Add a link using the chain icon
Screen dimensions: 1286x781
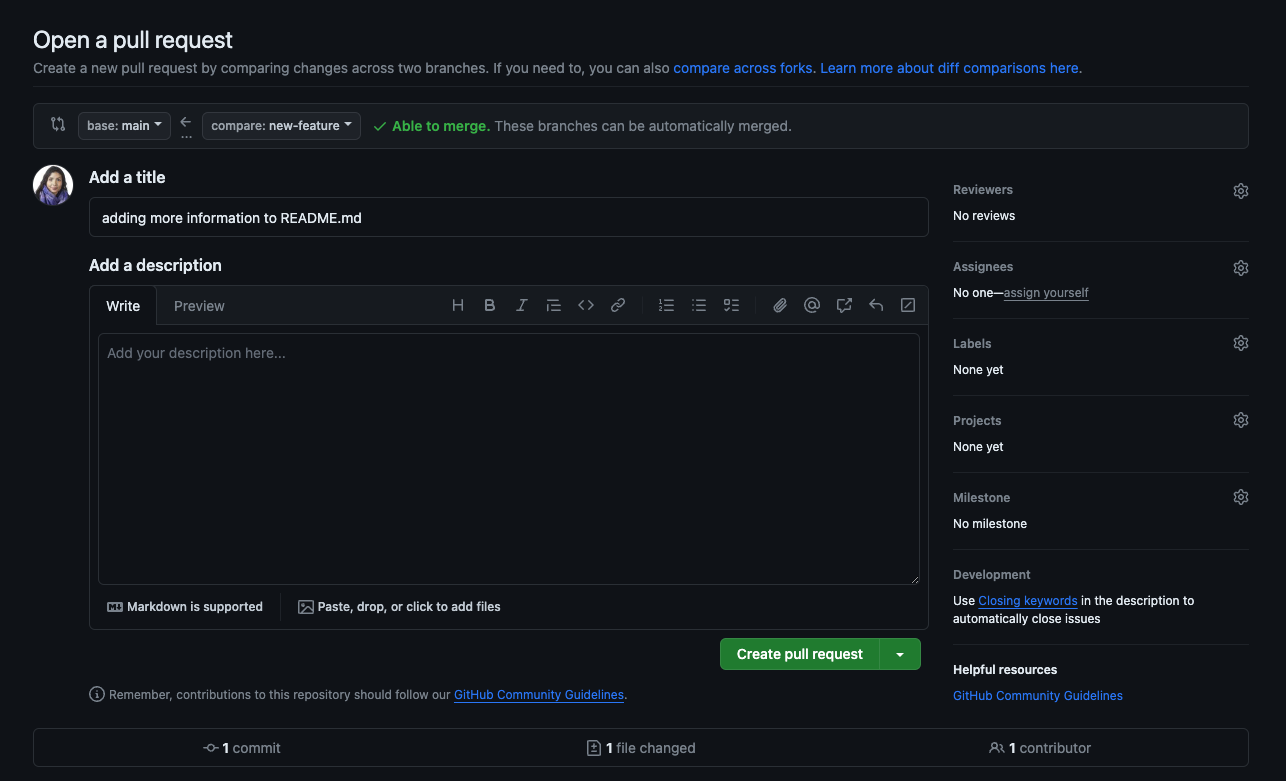[618, 306]
